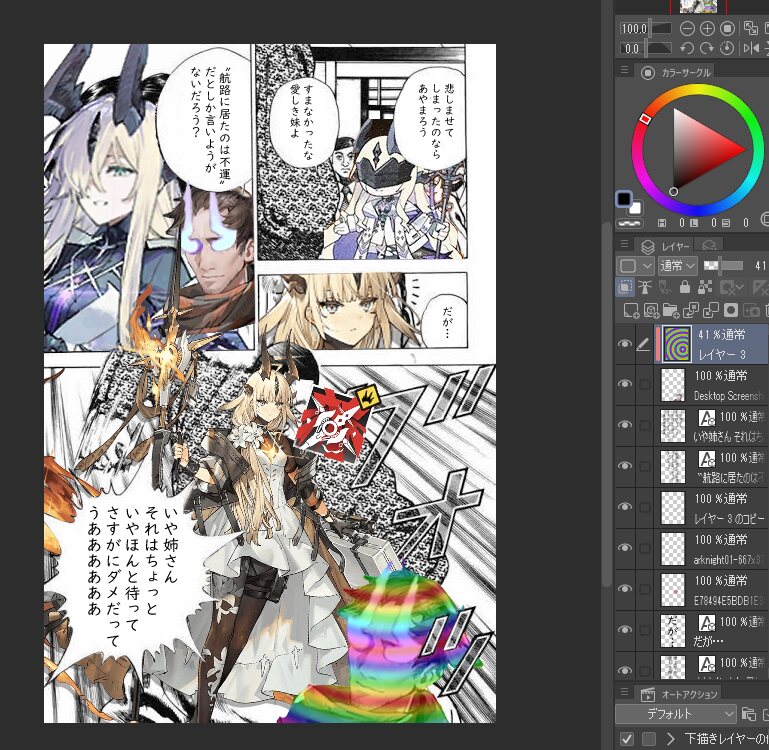Expand the 下描きレイヤー auto action

pos(670,738)
